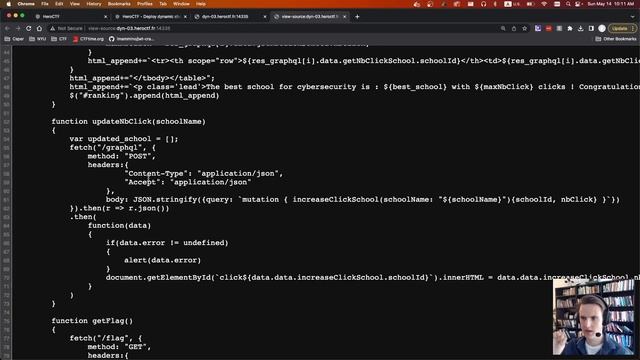Open the Help menu
Viewport: 640px width, 360px height.
(201, 4)
